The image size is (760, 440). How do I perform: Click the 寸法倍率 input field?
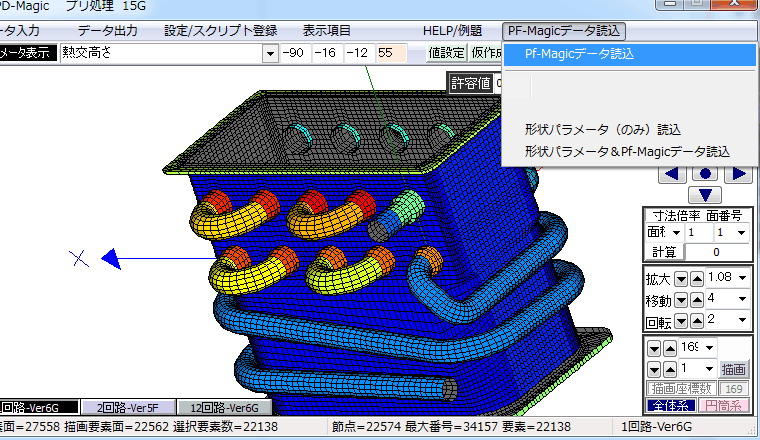click(x=698, y=233)
